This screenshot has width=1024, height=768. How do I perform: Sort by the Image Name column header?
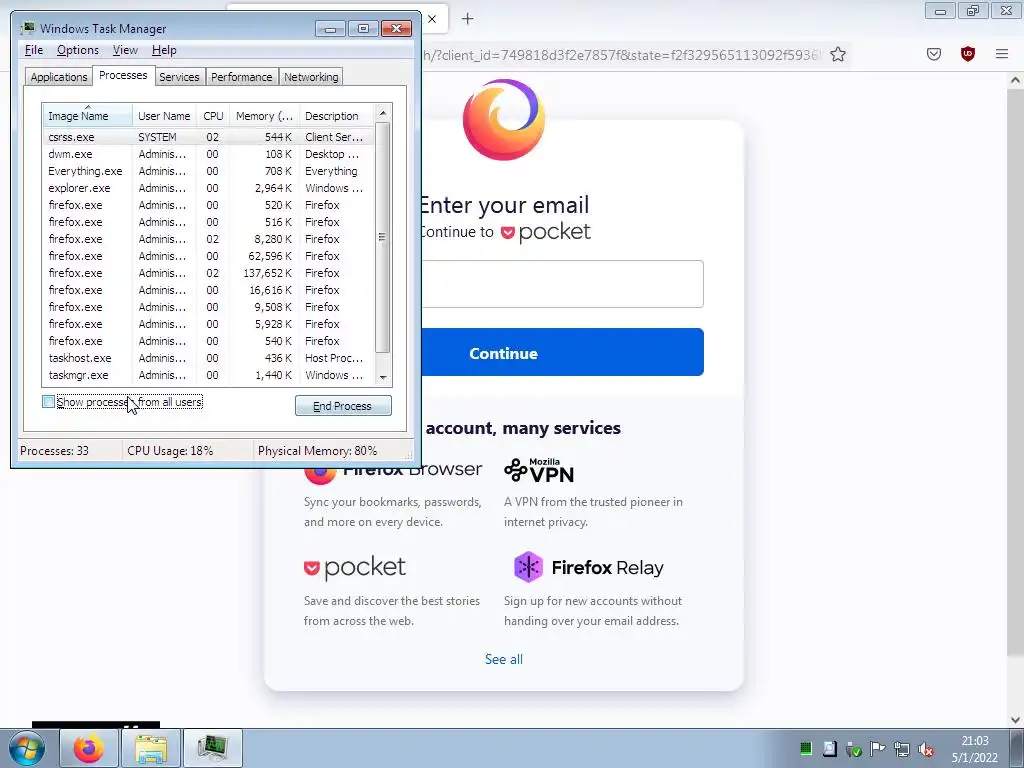87,116
